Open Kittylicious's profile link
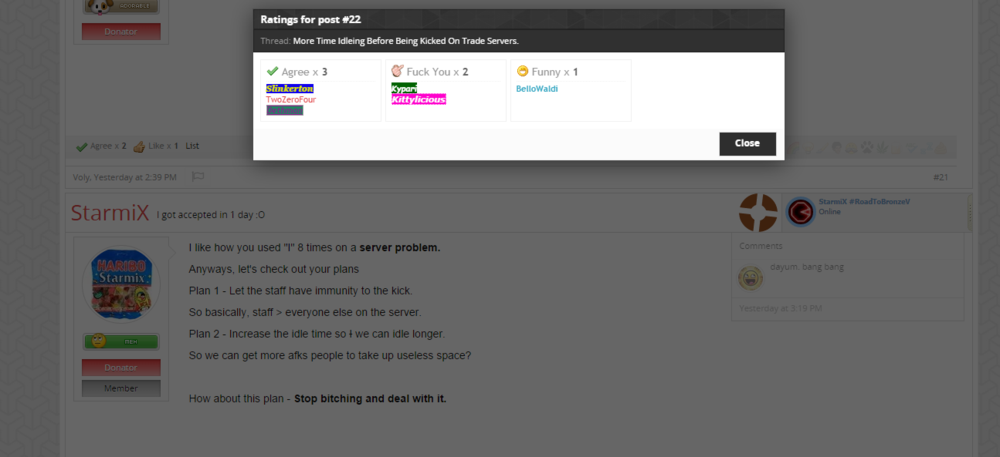The height and width of the screenshot is (457, 1000). pyautogui.click(x=418, y=99)
